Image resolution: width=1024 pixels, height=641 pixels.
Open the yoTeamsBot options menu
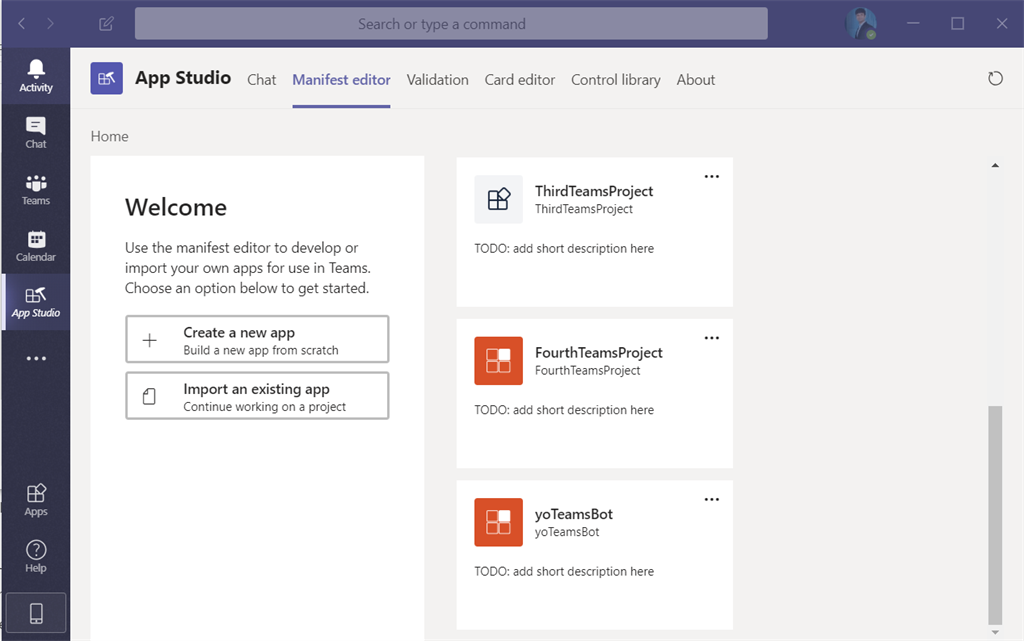[711, 499]
